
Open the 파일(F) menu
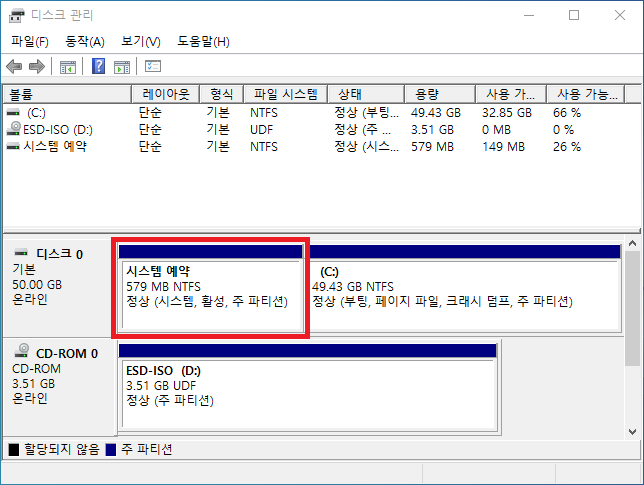coord(30,41)
